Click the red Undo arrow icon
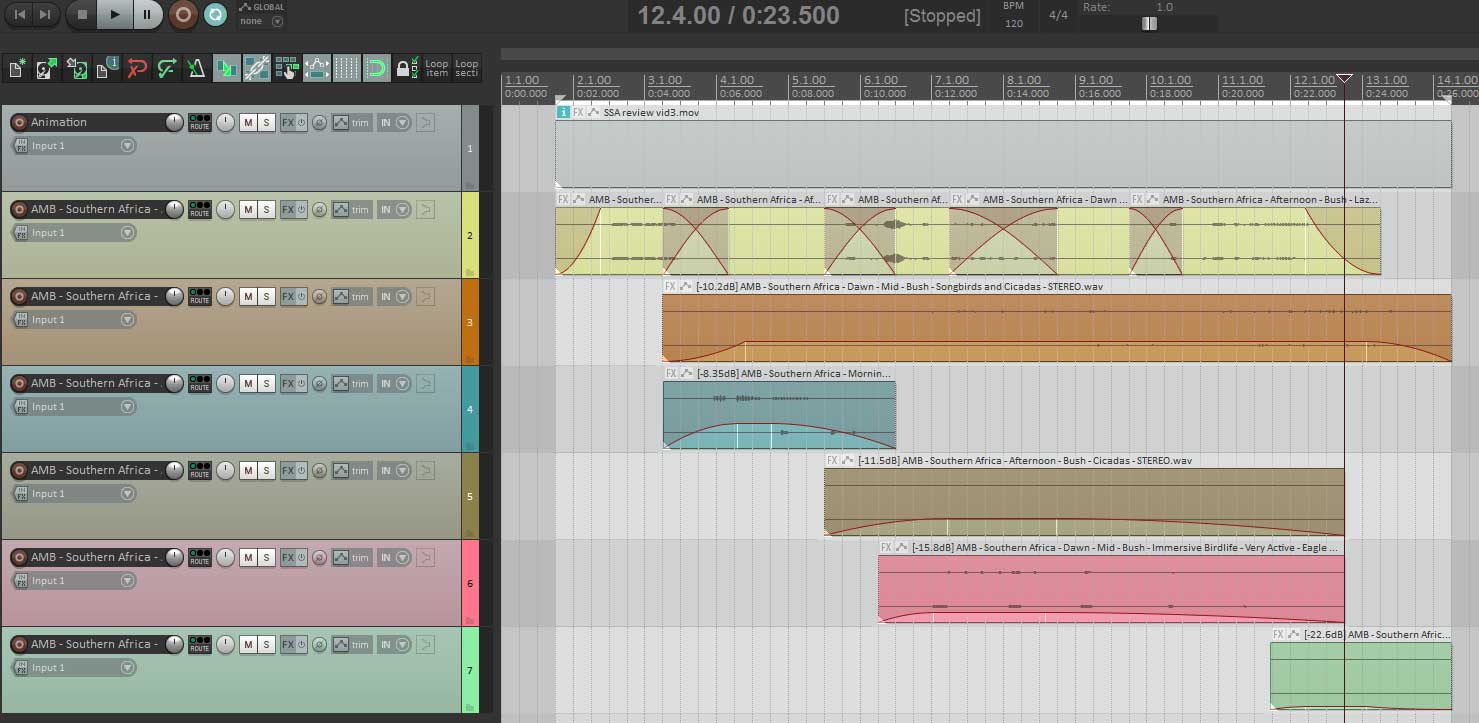Image resolution: width=1479 pixels, height=723 pixels. 137,69
